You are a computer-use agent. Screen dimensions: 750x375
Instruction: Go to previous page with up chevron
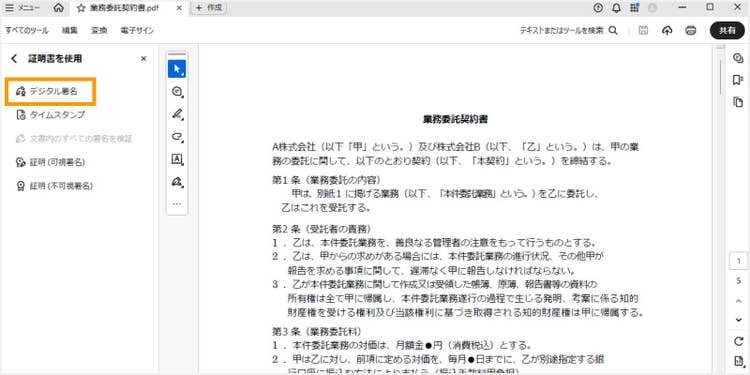[x=739, y=301]
